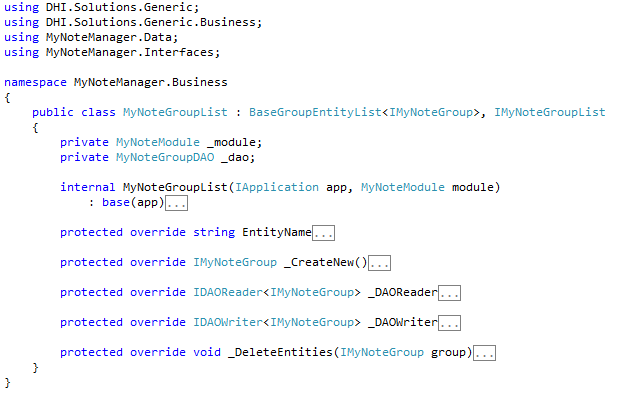Click the BaseGroupEntityList base class name
Viewport: 621px width, 399px height.
pyautogui.click(x=315, y=113)
